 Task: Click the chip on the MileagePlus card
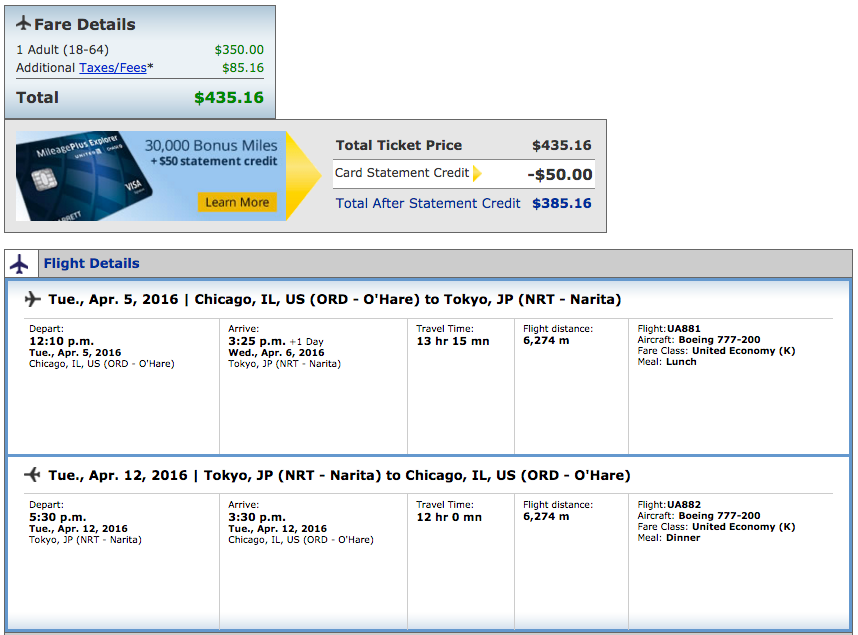coord(42,182)
